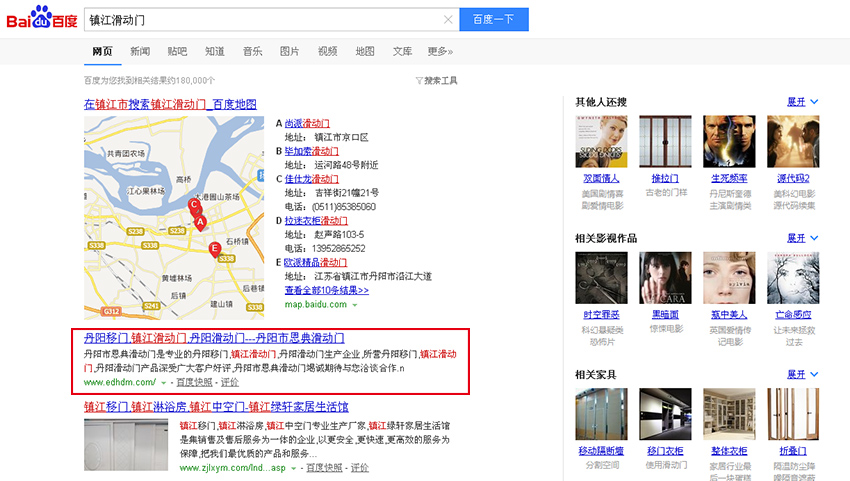Click the 生死频率 poster thumbnail

point(729,141)
